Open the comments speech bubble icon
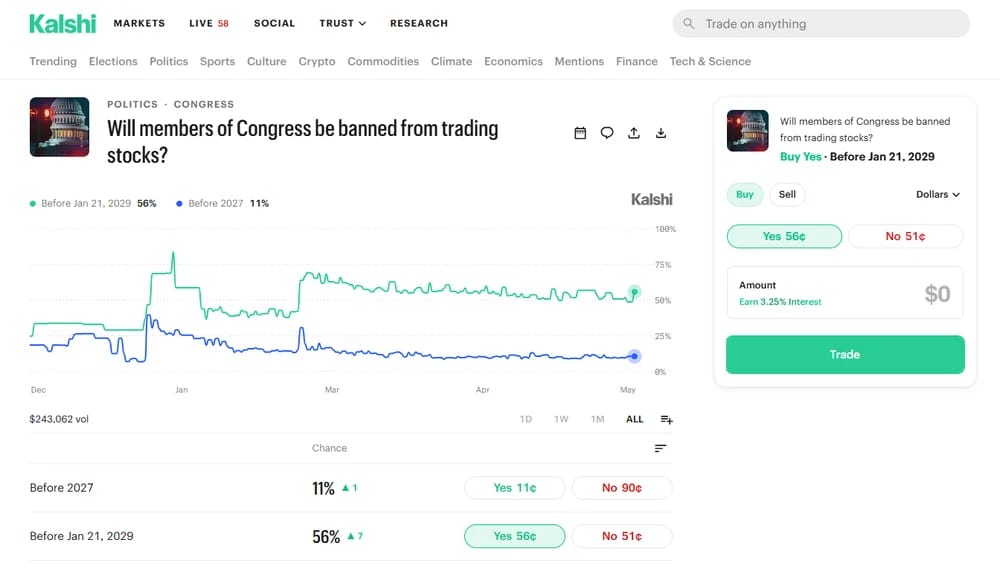1000x571 pixels. tap(607, 133)
